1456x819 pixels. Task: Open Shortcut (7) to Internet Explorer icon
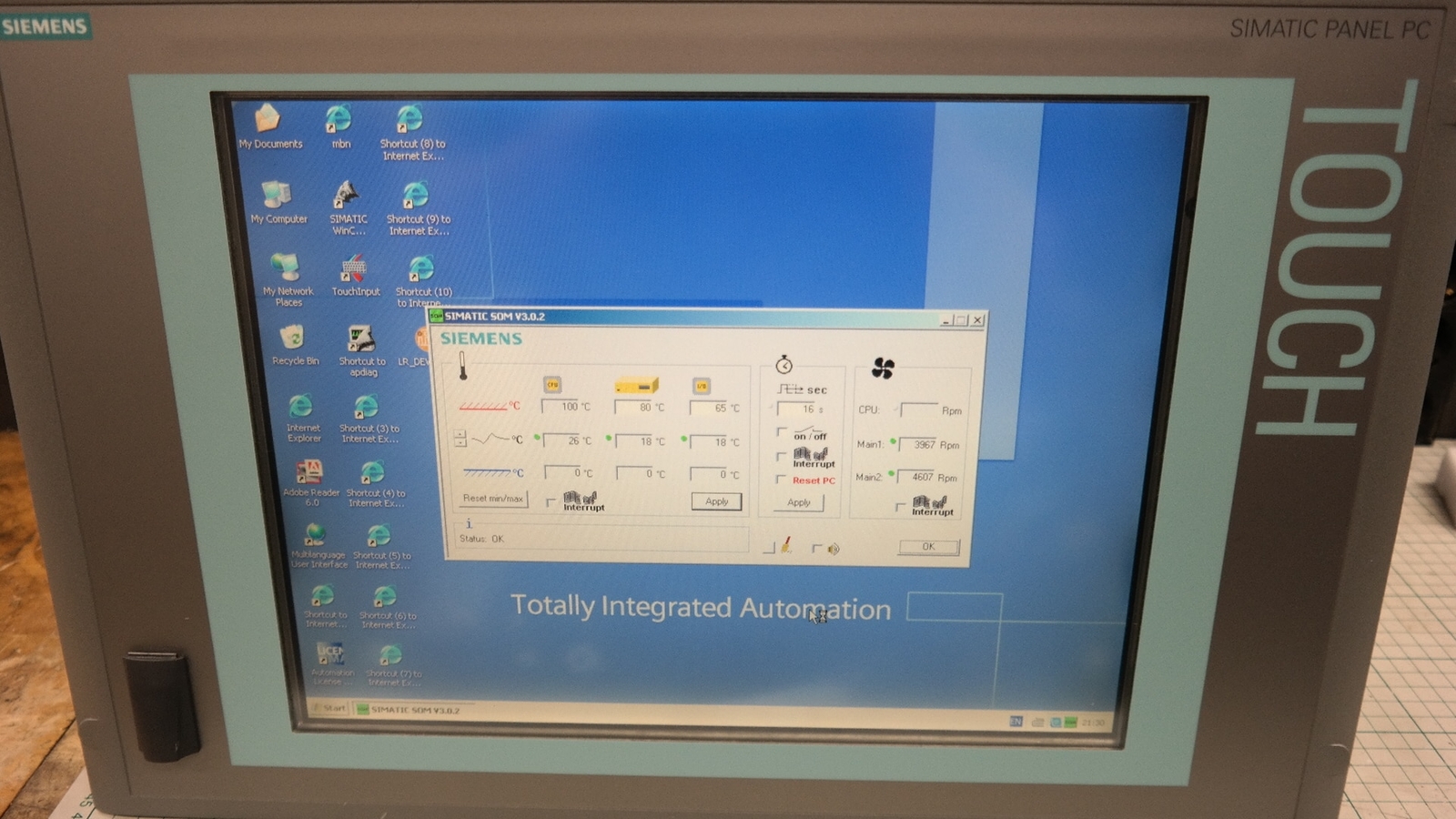pos(392,665)
